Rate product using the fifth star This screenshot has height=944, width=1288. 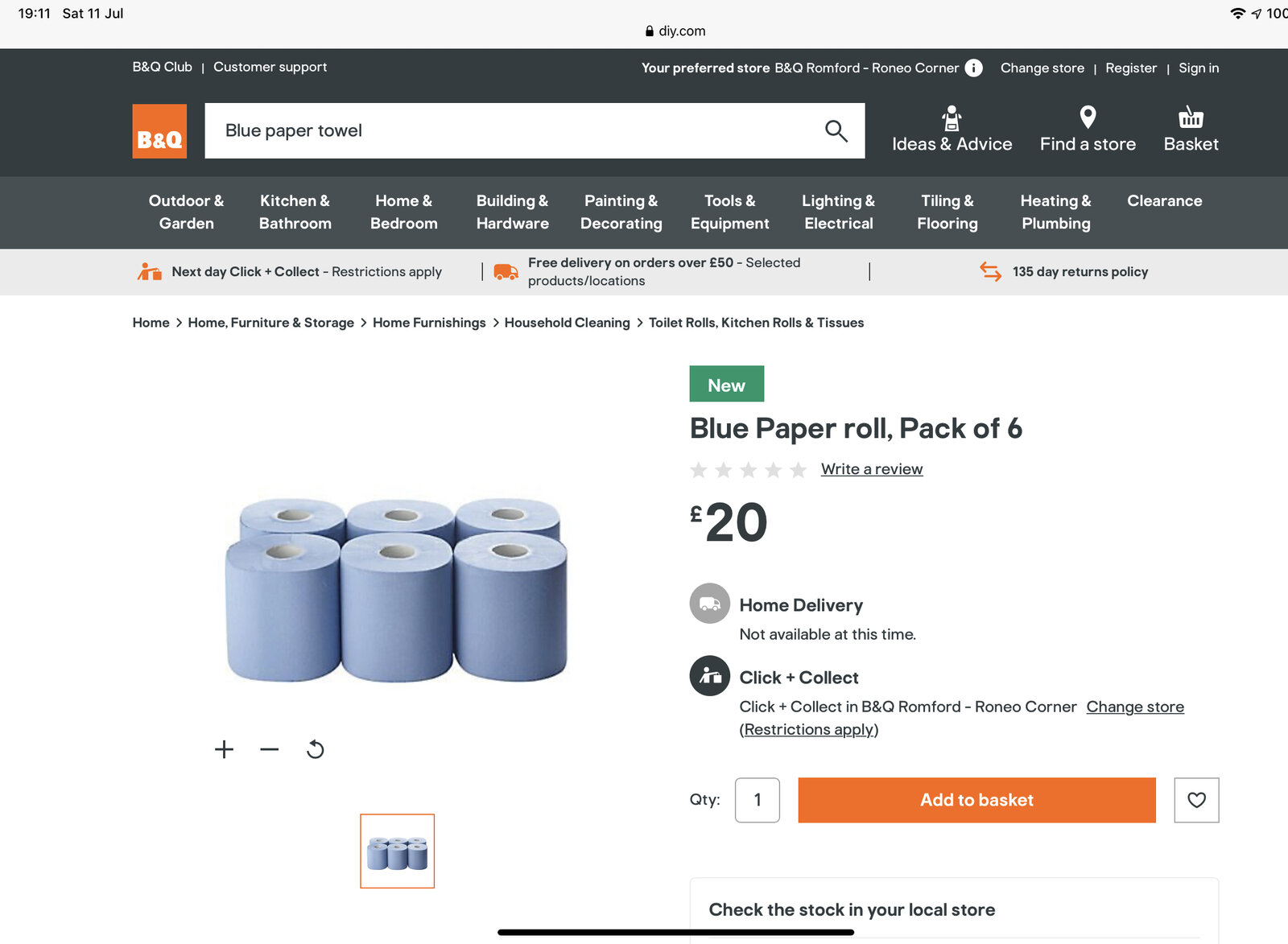pos(798,470)
